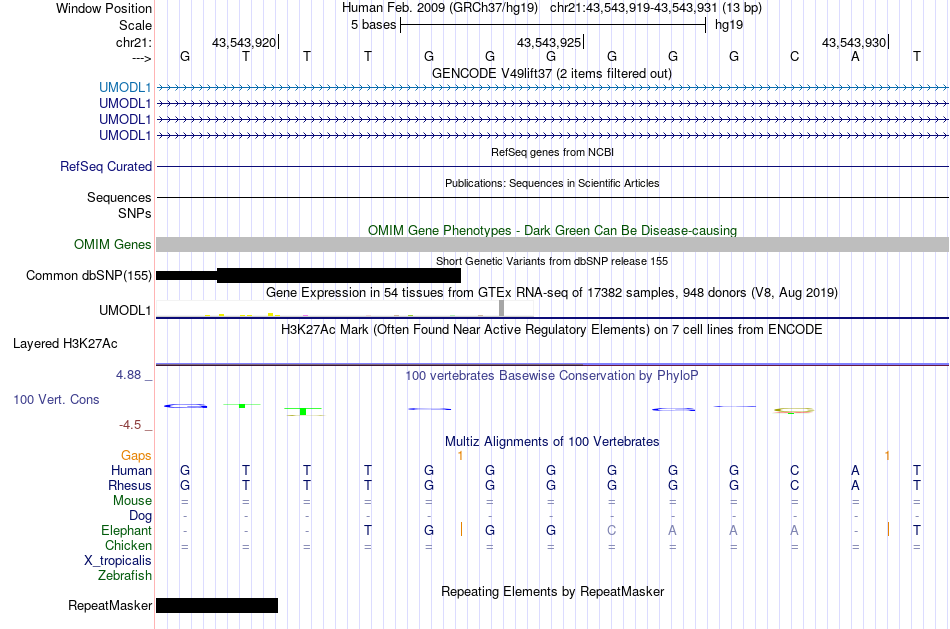Select the Gaps row label
Screen dimensions: 950x629
pyautogui.click(x=136, y=455)
